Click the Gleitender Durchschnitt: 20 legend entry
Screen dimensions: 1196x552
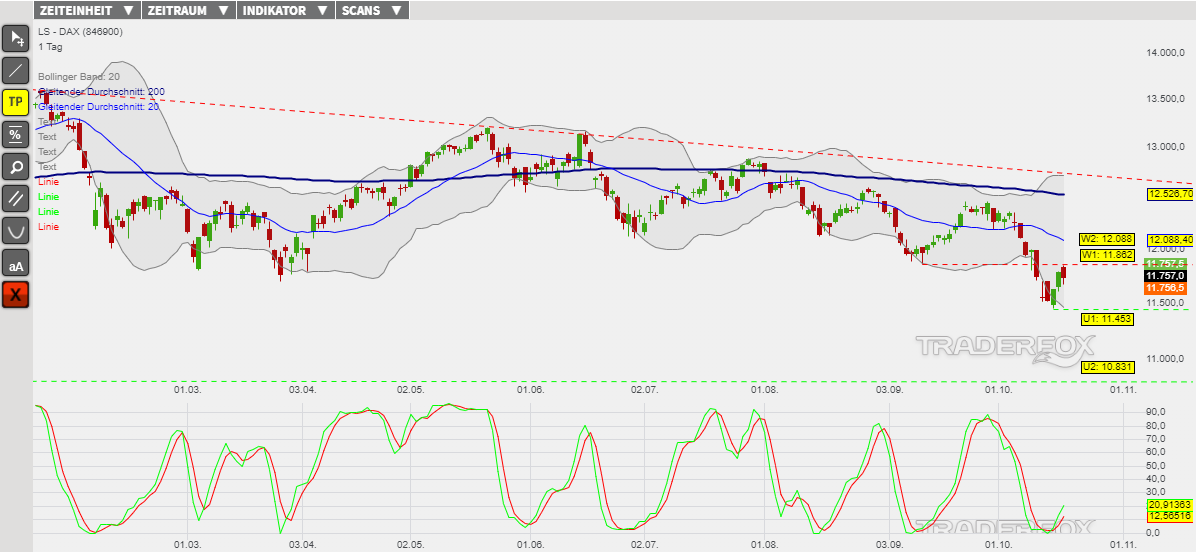pos(99,107)
